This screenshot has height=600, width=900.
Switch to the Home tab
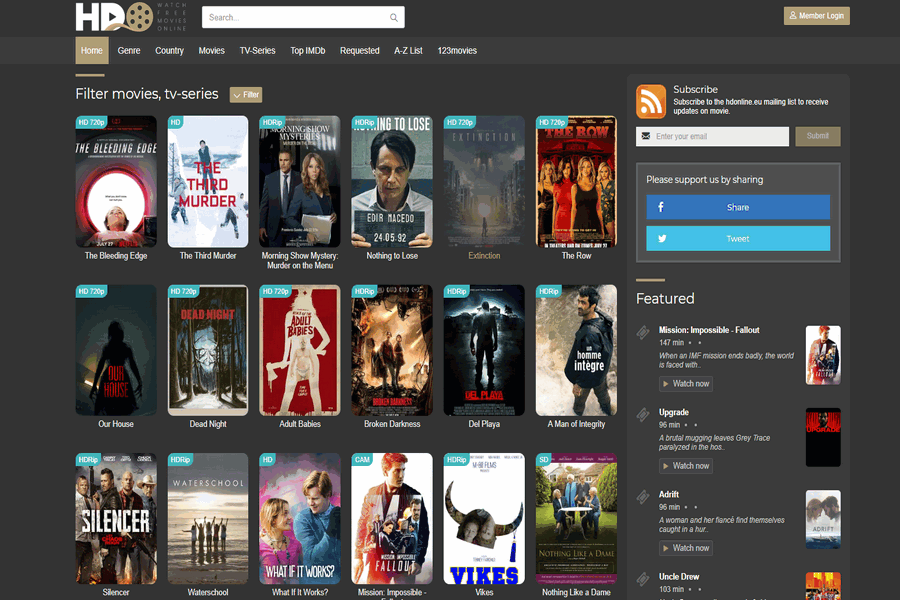(x=91, y=50)
